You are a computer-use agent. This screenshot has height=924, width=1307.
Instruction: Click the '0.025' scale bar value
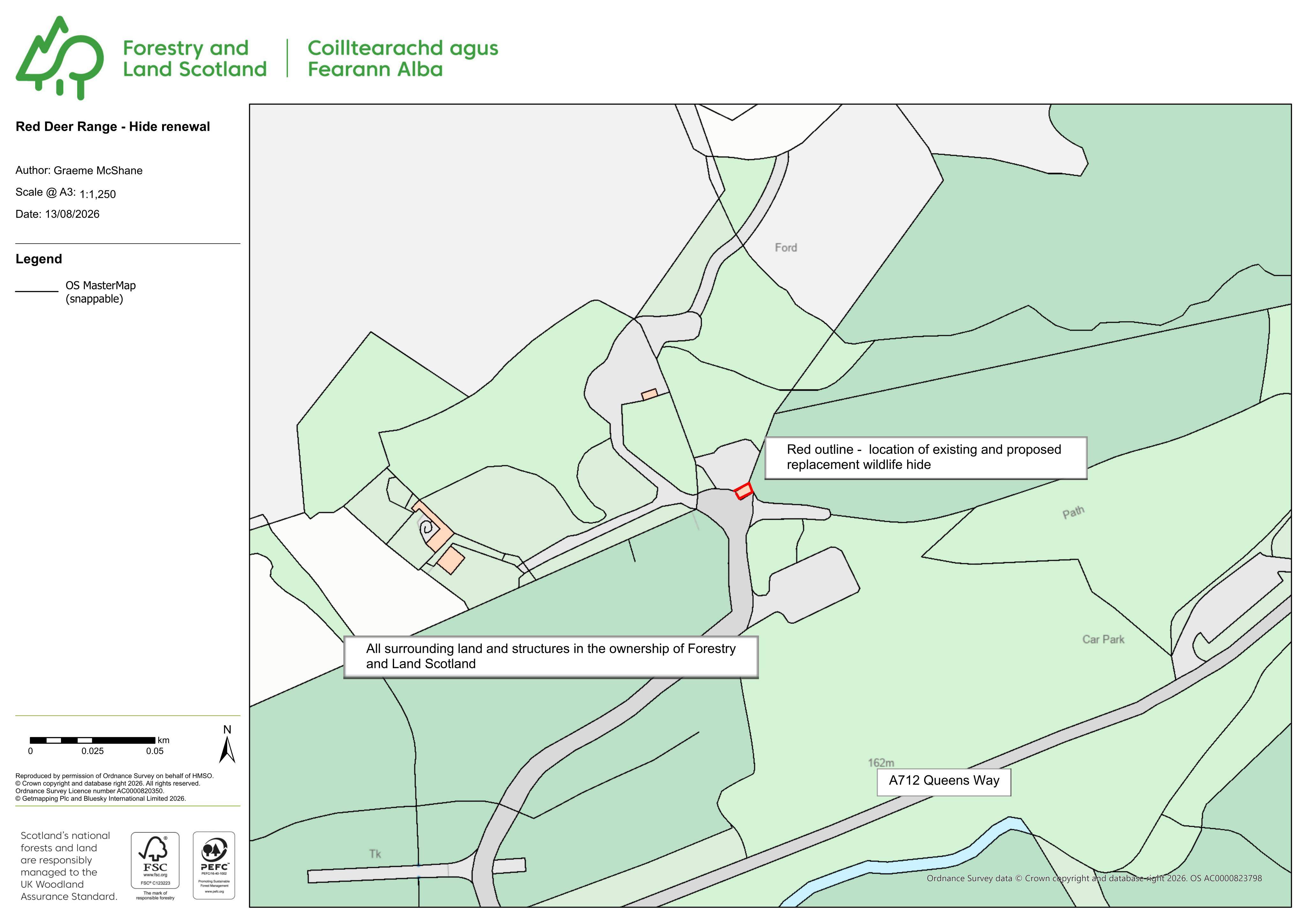pos(92,751)
